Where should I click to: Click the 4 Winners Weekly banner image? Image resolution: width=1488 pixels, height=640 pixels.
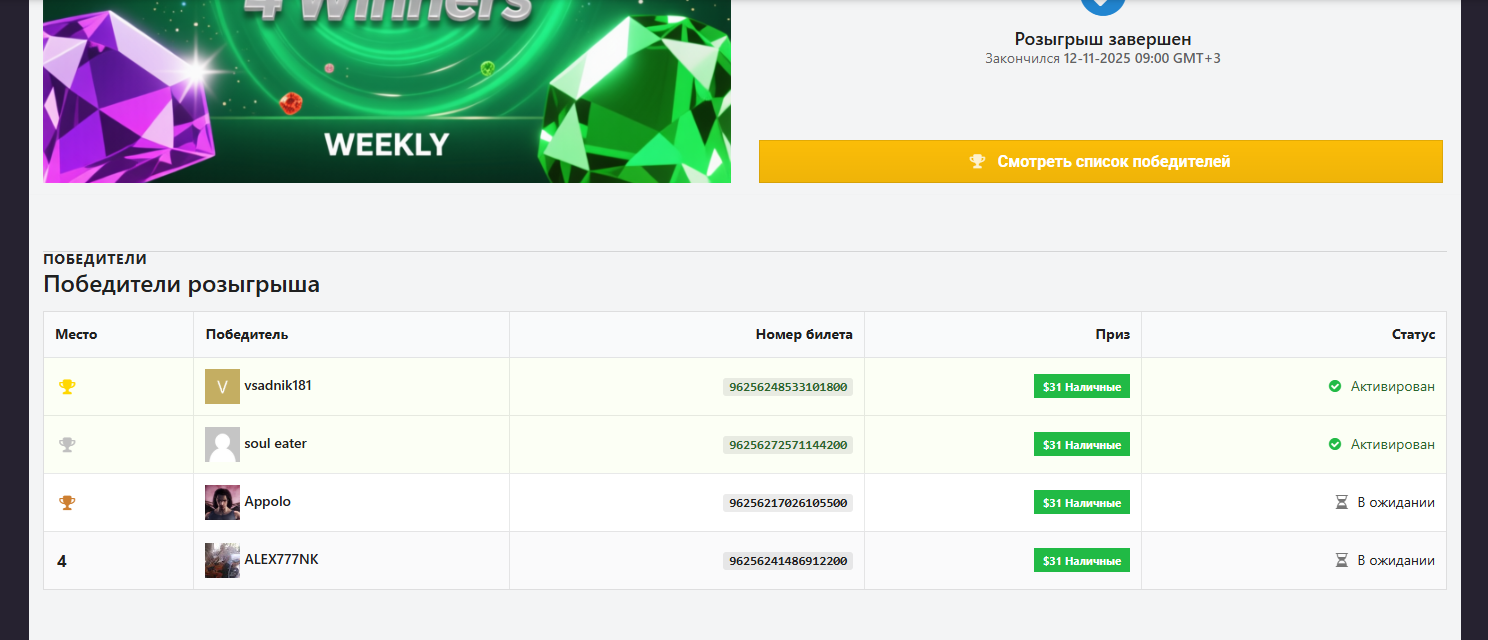click(x=387, y=91)
